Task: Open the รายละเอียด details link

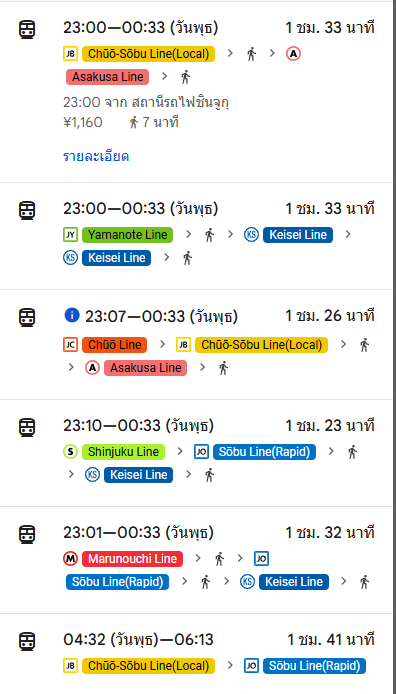Action: coord(96,157)
